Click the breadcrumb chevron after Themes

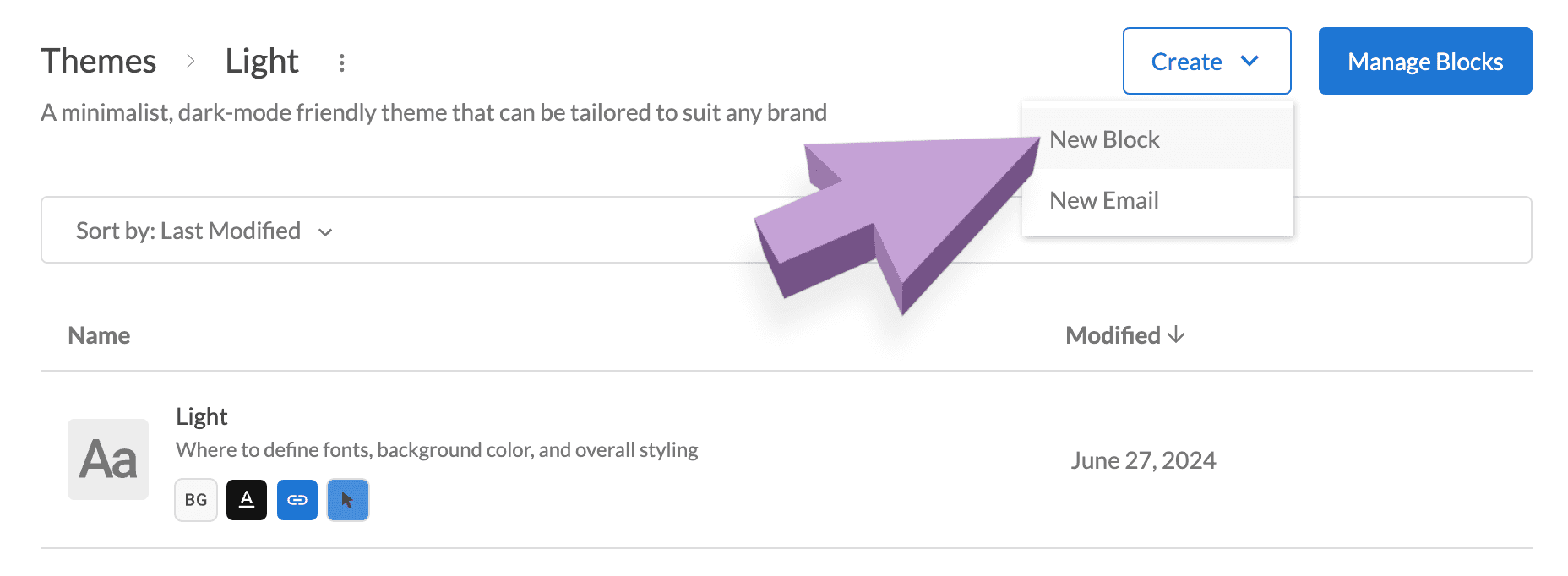(x=191, y=62)
